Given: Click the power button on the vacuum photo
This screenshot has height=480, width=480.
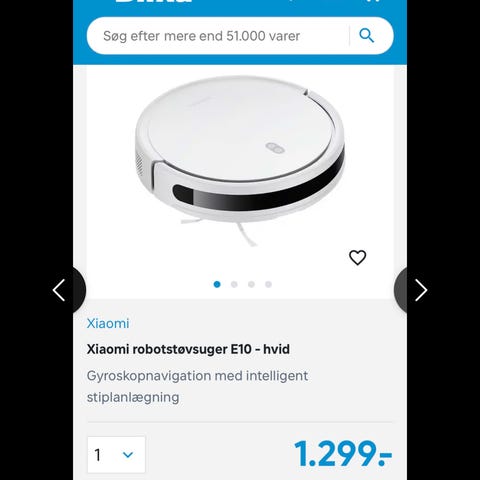Looking at the screenshot, I should tap(275, 147).
